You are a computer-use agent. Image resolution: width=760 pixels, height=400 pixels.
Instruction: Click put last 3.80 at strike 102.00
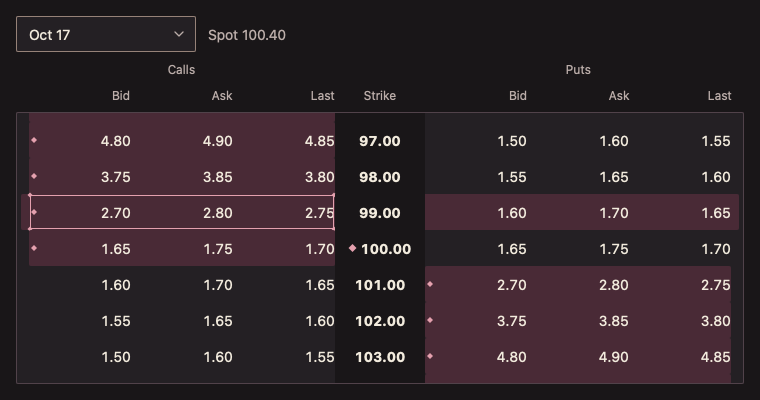click(x=716, y=321)
